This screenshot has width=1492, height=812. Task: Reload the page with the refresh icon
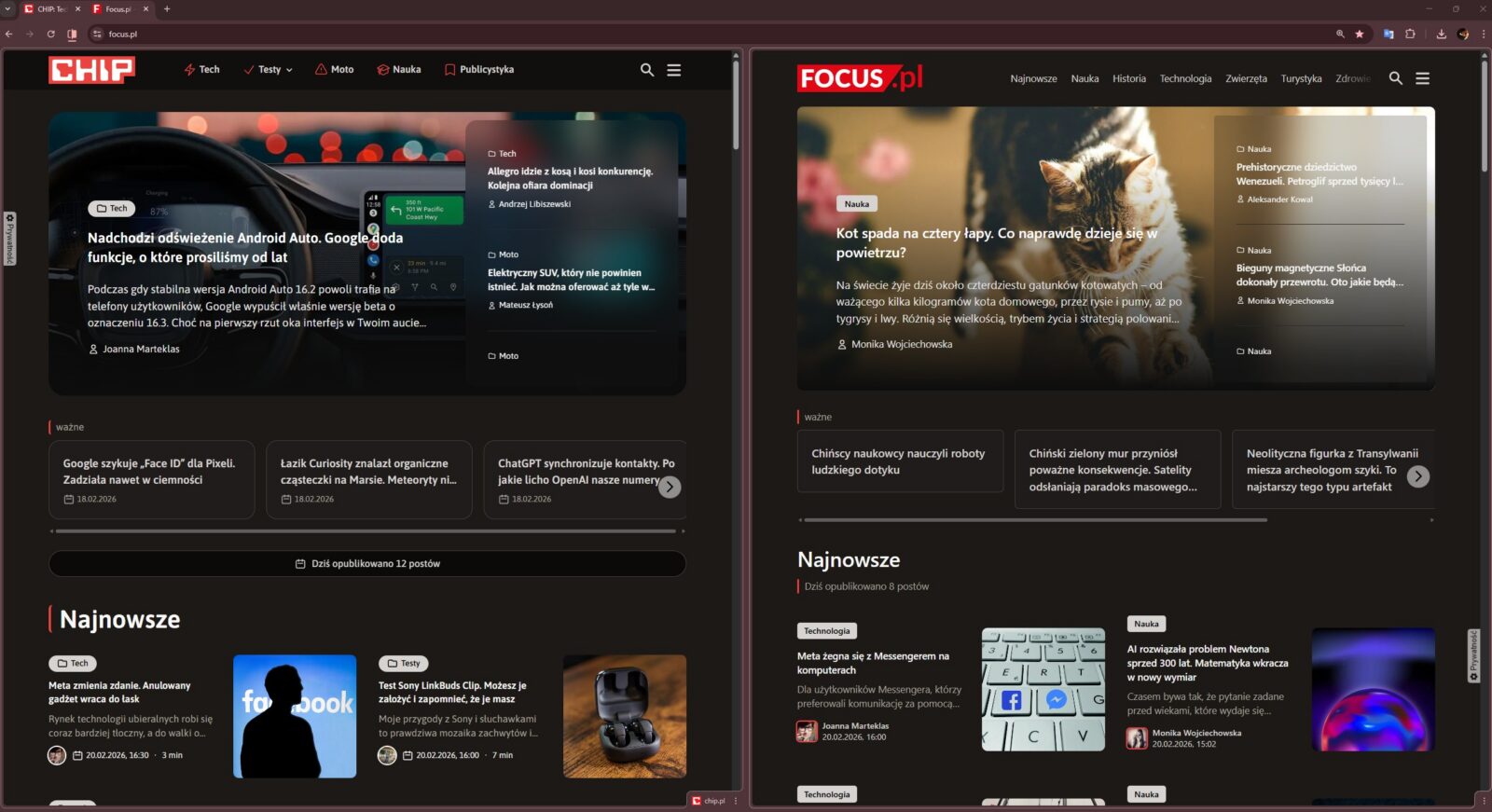tap(50, 34)
